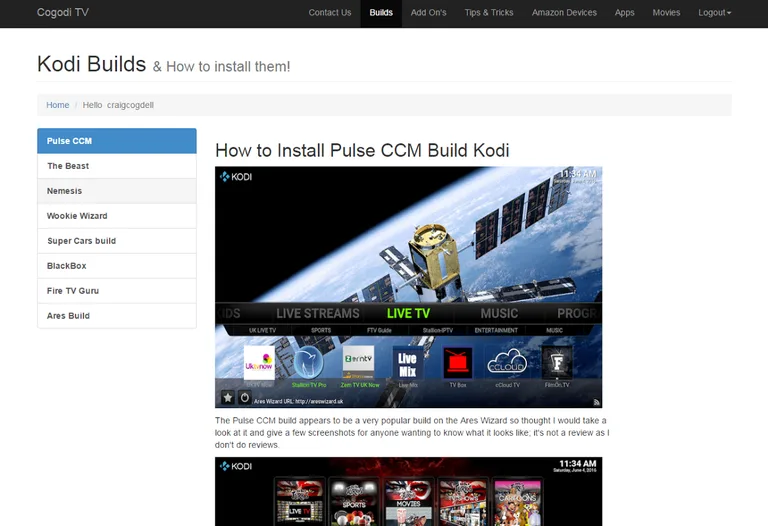Click the Stallion IPTV submenu label
Screen dimensions: 768x526
438,331
